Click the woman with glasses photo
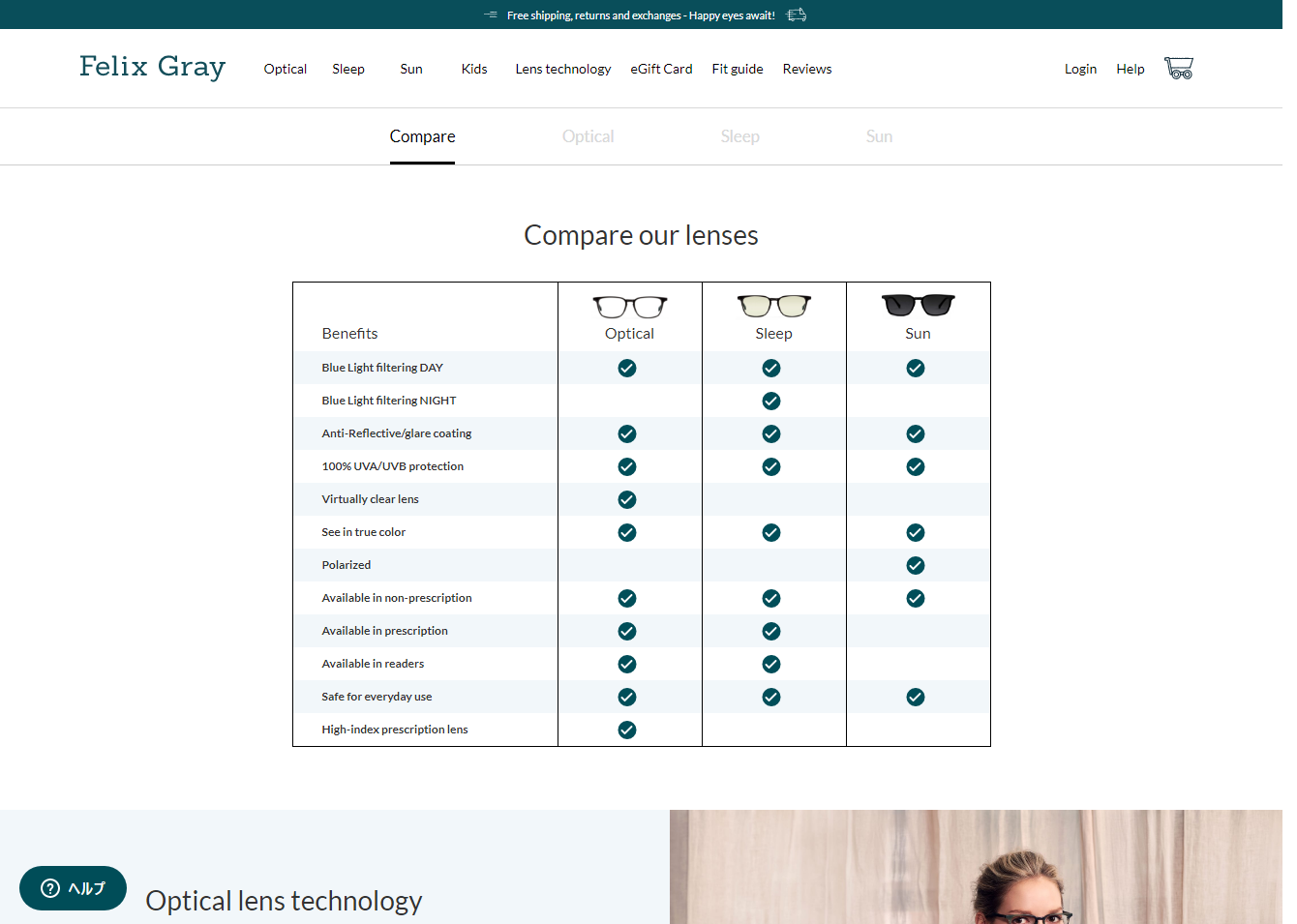1297x924 pixels. coord(976,867)
